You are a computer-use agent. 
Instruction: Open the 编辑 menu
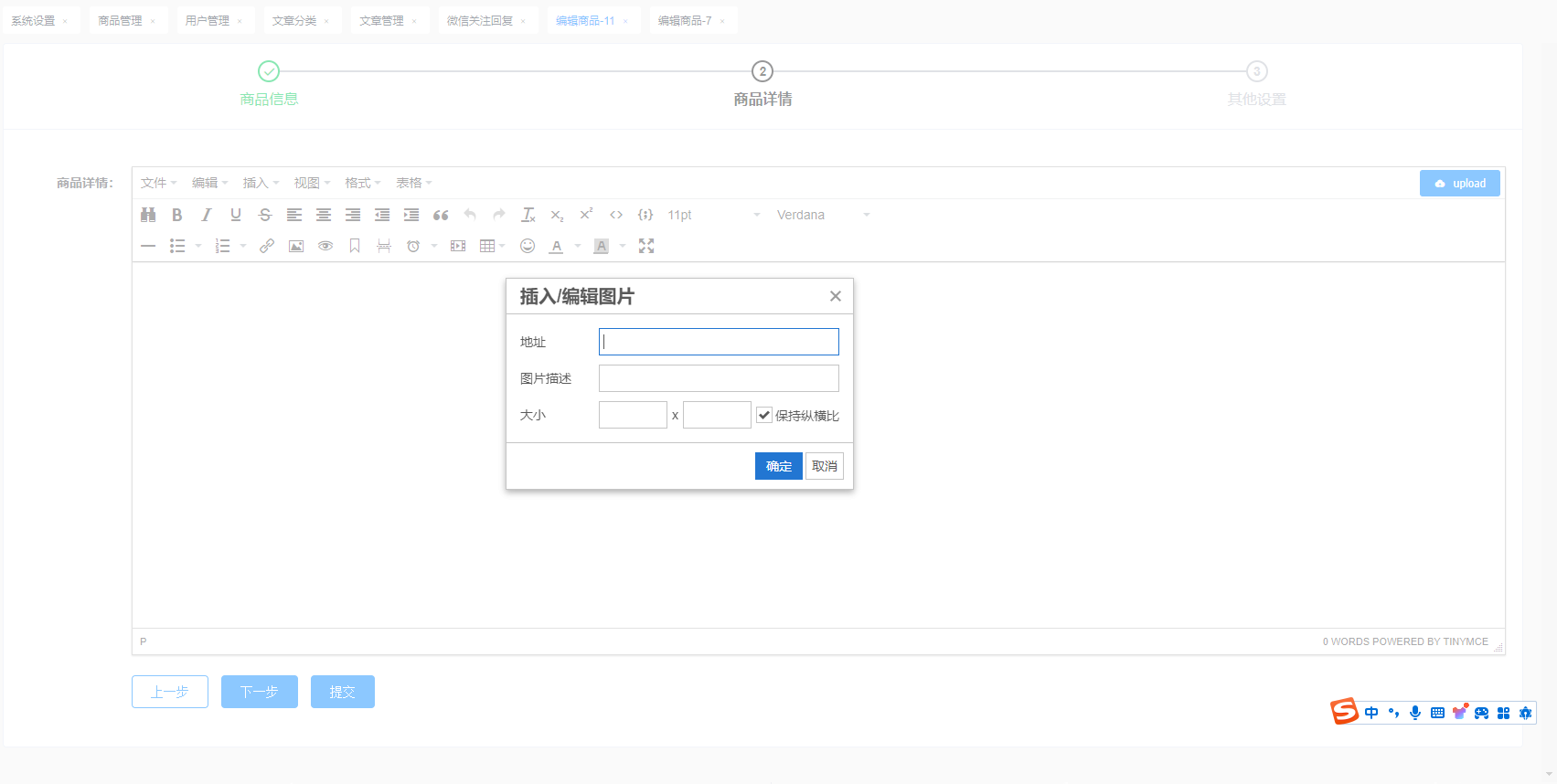pyautogui.click(x=210, y=183)
